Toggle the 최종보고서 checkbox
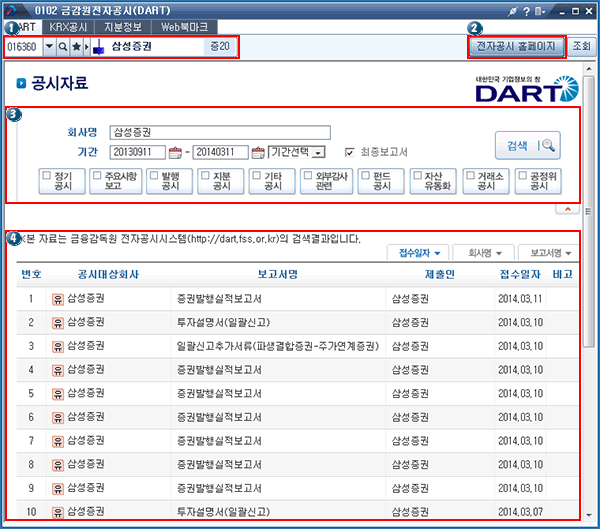Screen dimensions: 600x529 point(349,152)
